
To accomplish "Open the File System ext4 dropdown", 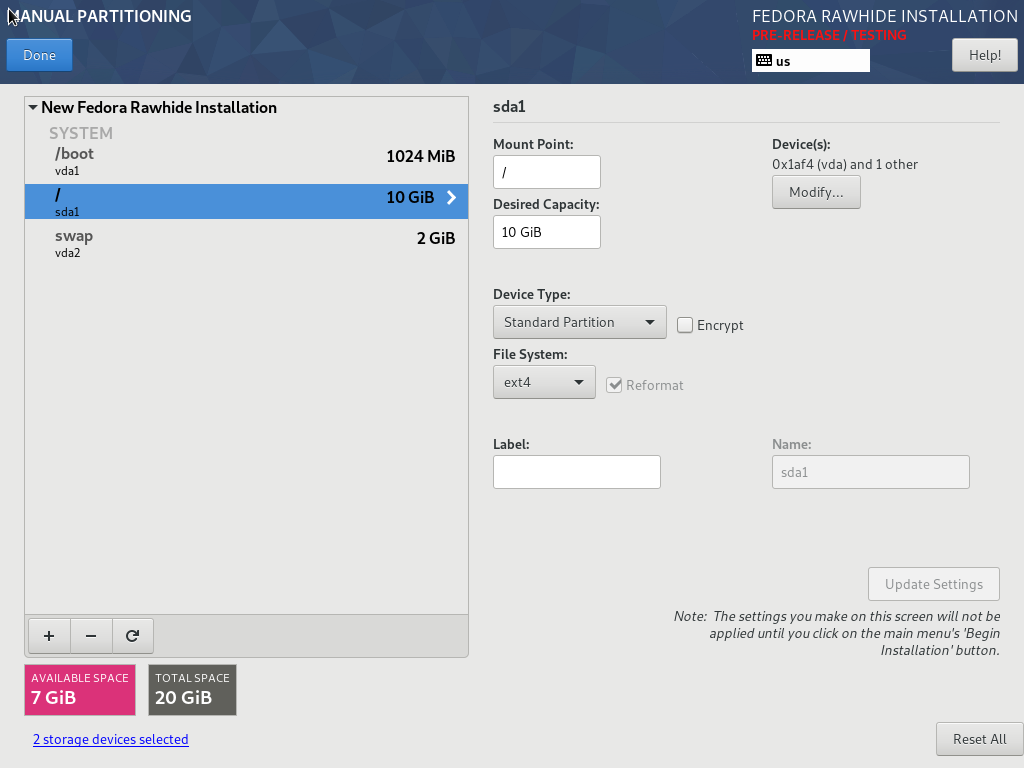I will (x=544, y=382).
